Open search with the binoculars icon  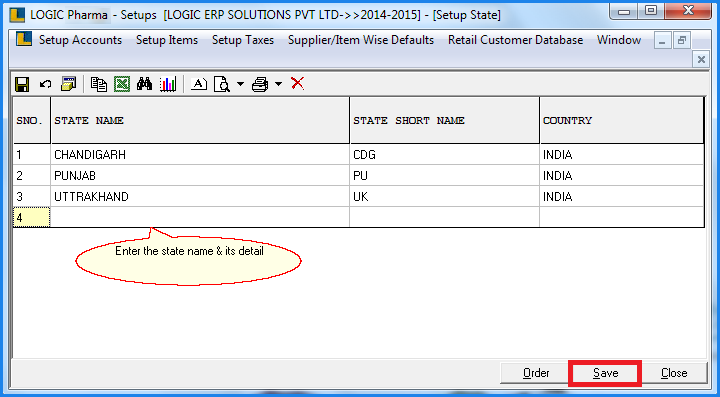pos(145,84)
